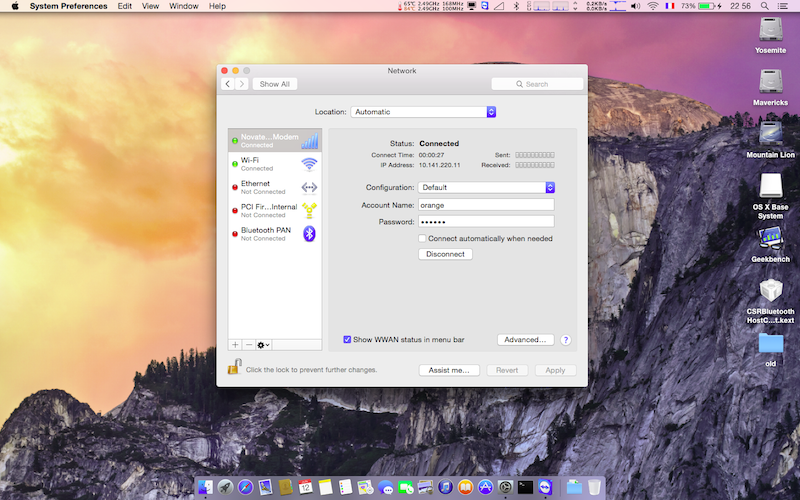Open the gear action menu

(x=264, y=344)
